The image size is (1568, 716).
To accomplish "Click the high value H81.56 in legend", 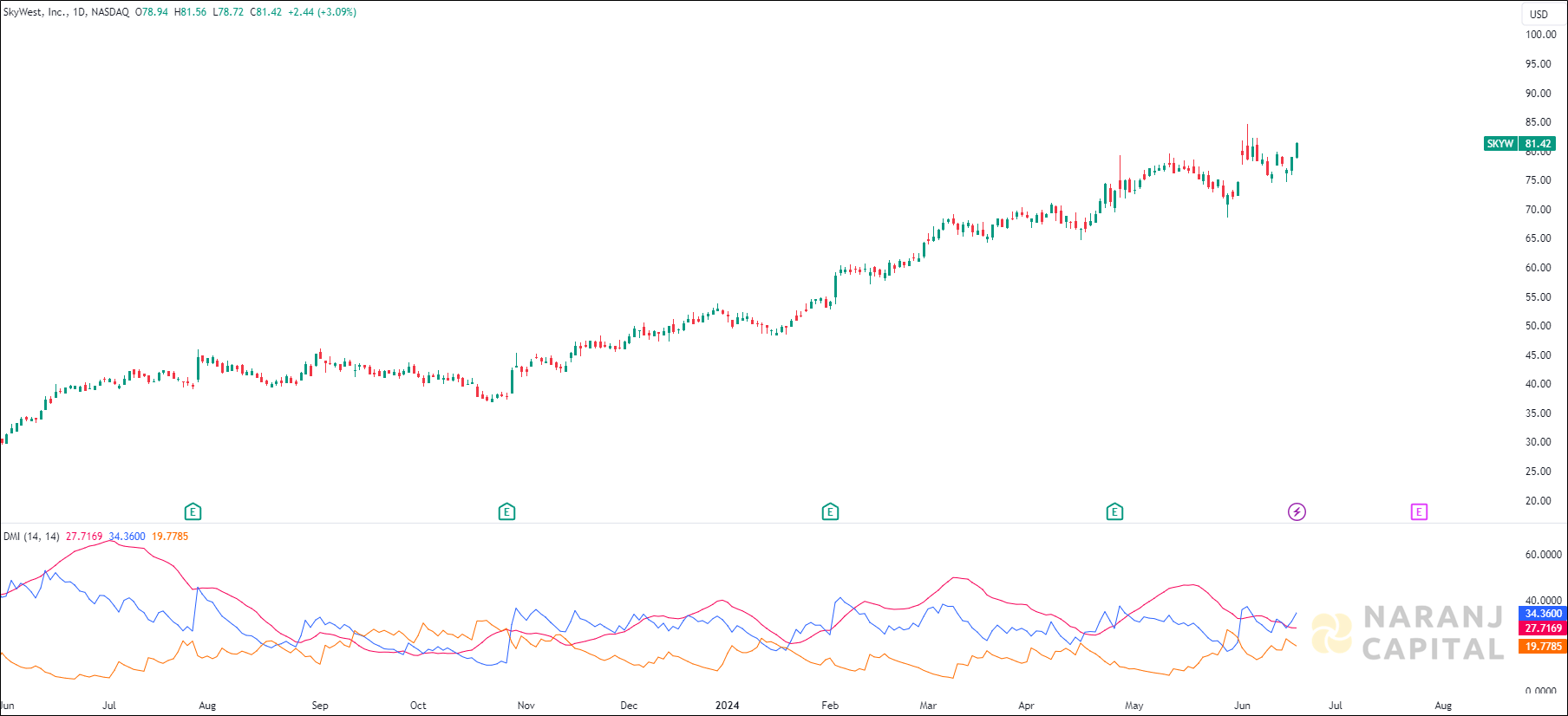I will [x=190, y=12].
